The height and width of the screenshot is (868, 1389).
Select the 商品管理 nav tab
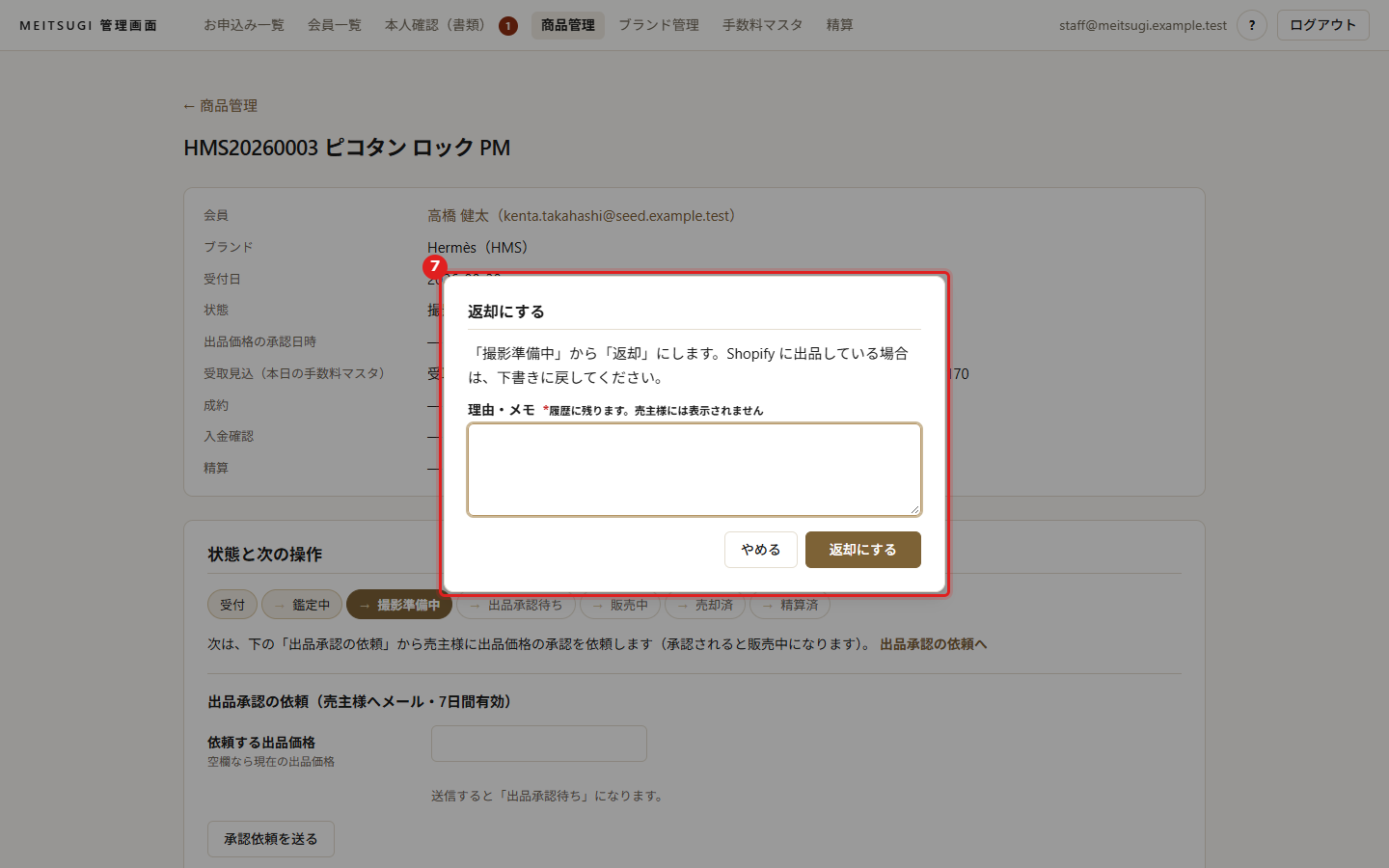[568, 25]
